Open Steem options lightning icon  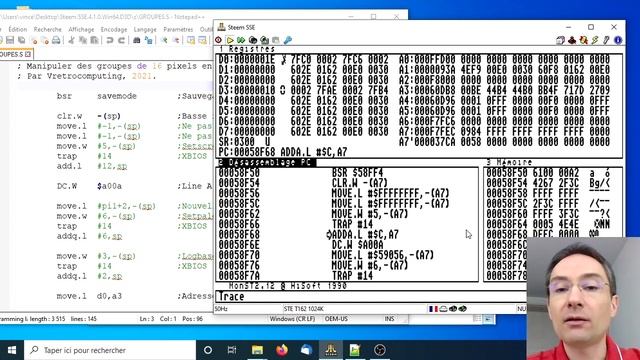click(595, 40)
